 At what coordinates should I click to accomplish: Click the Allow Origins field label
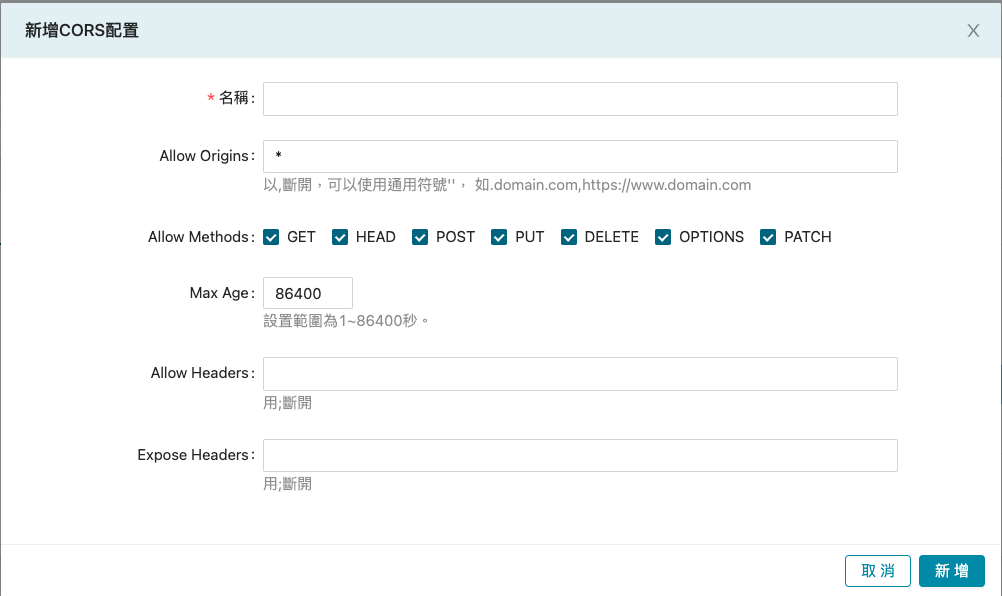tap(205, 157)
